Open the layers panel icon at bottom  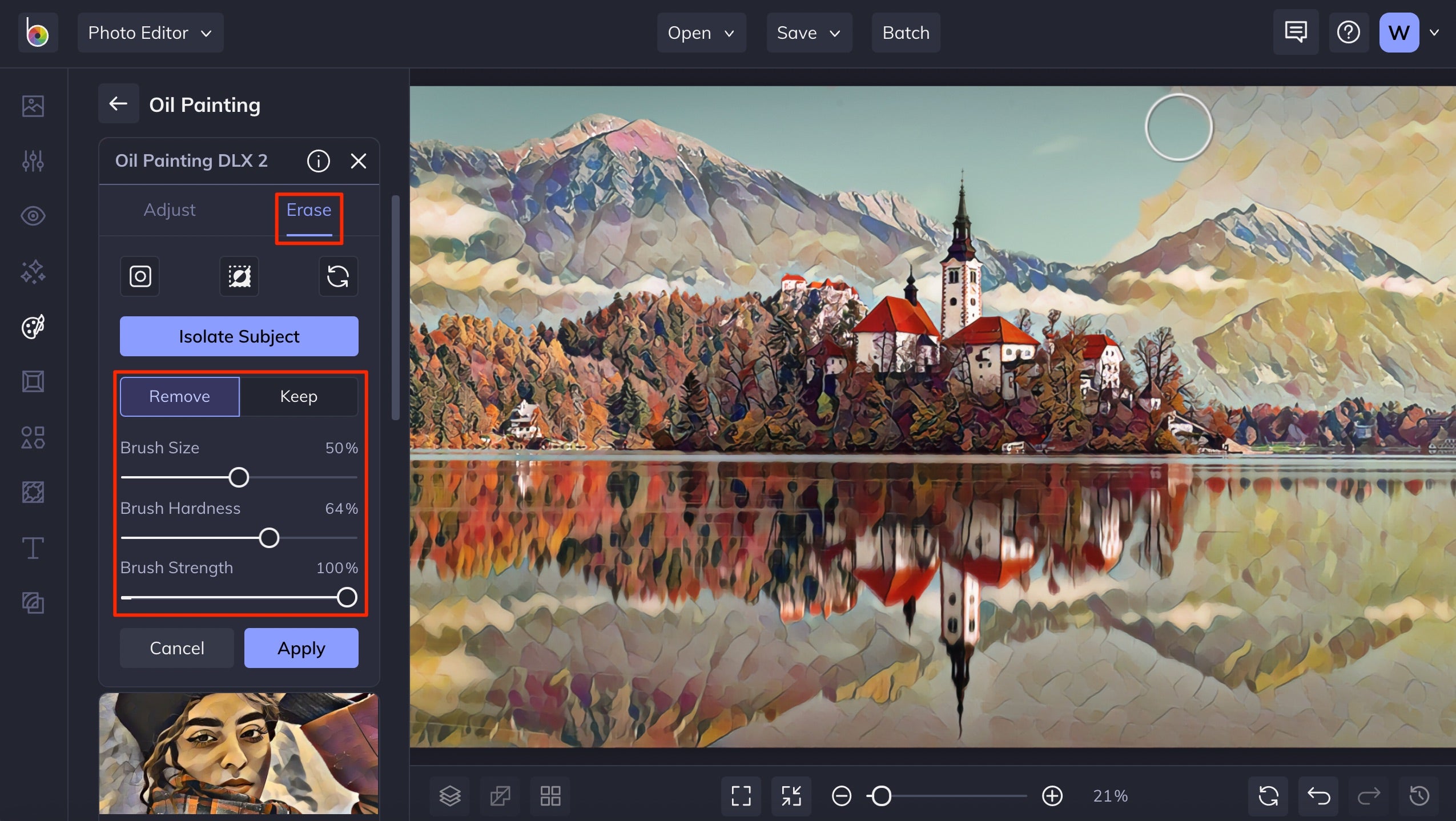click(450, 795)
